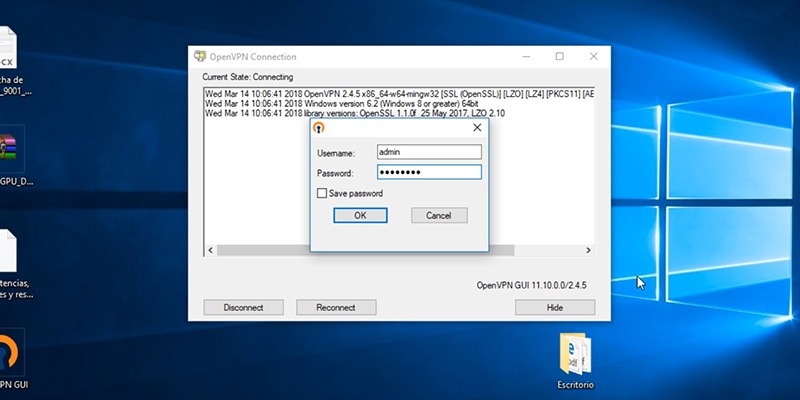Focus the Username input field
The width and height of the screenshot is (800, 400).
pos(429,152)
